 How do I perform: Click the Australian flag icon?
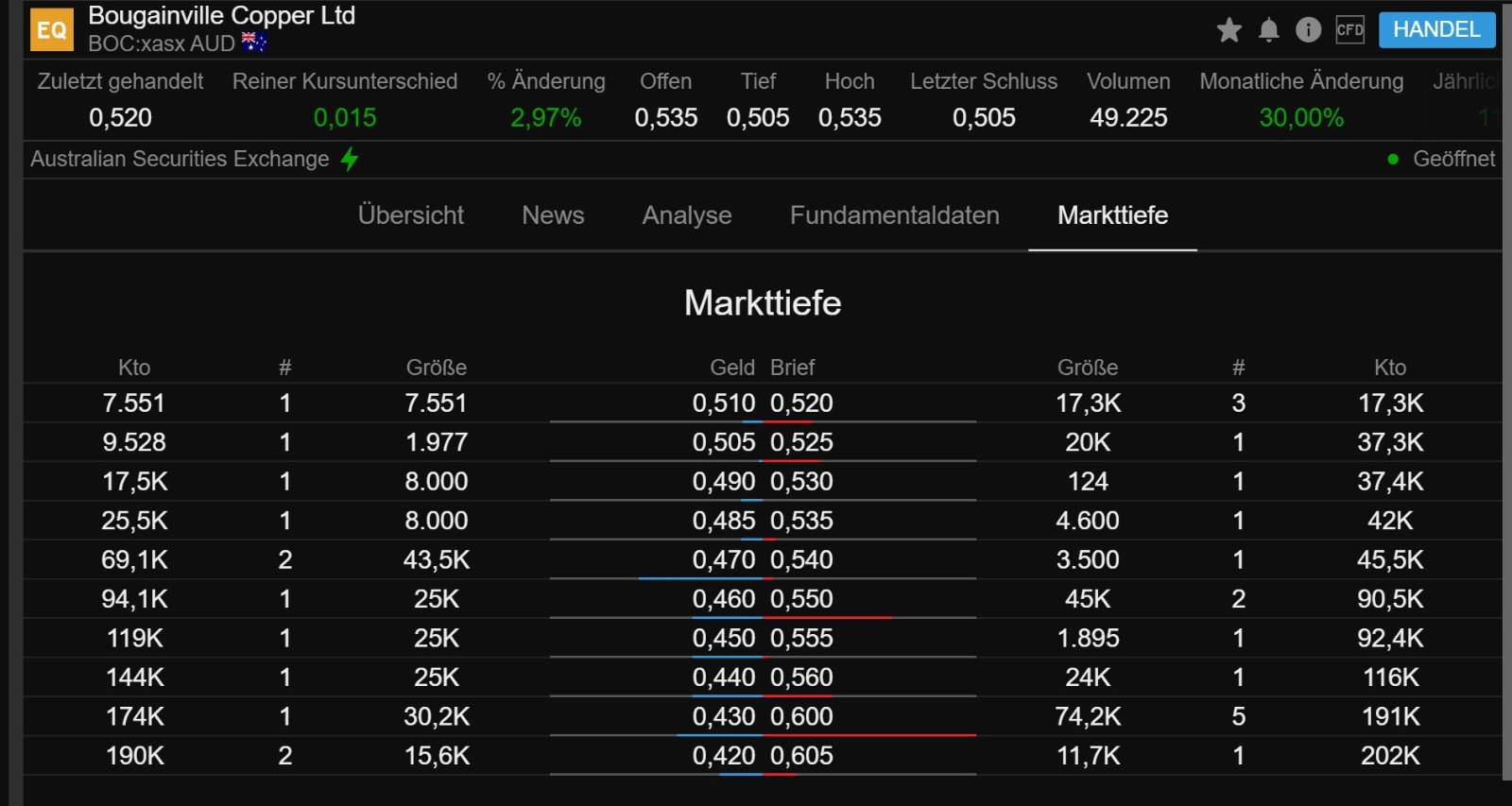[x=254, y=43]
